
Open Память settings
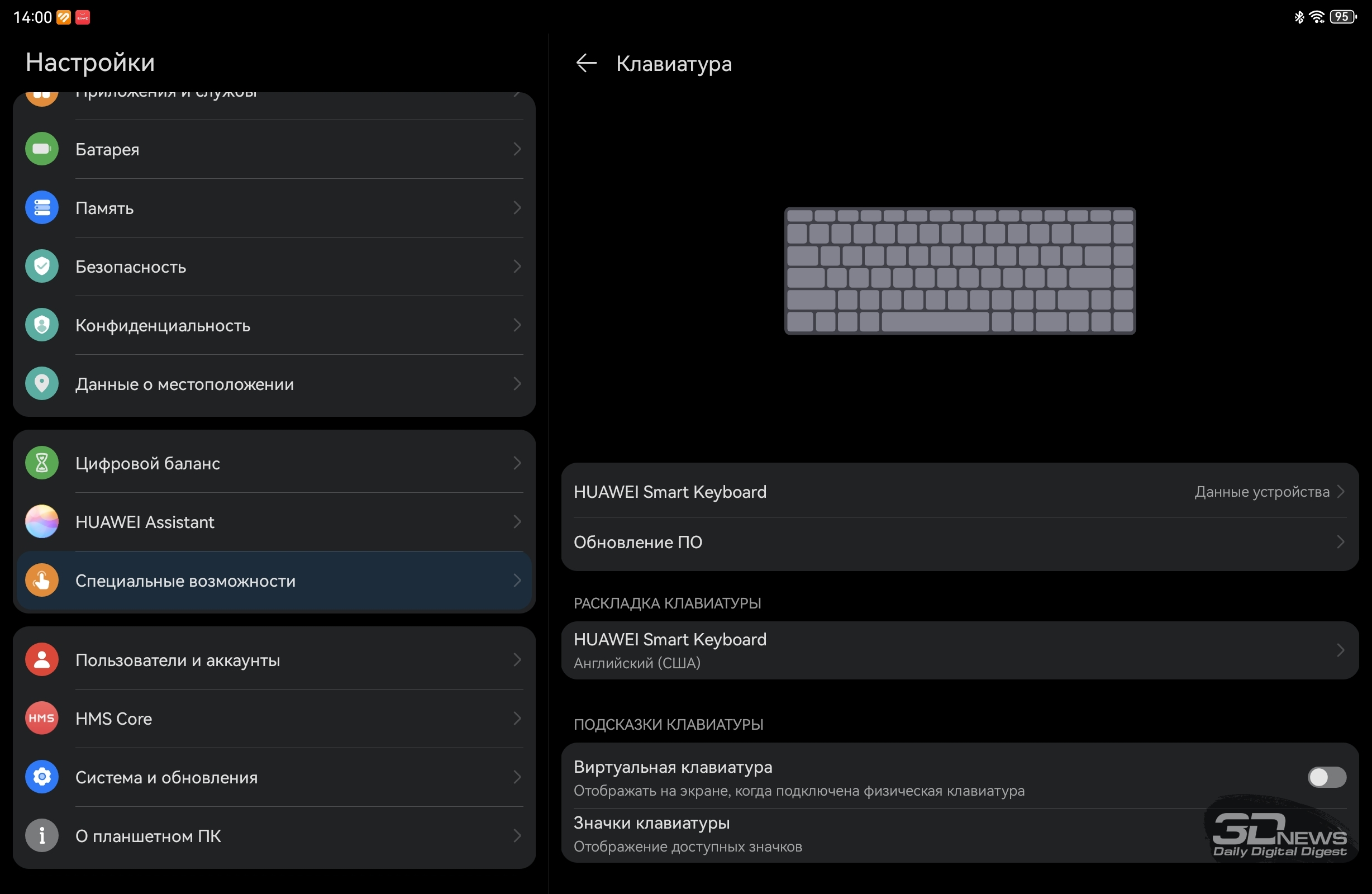click(274, 208)
